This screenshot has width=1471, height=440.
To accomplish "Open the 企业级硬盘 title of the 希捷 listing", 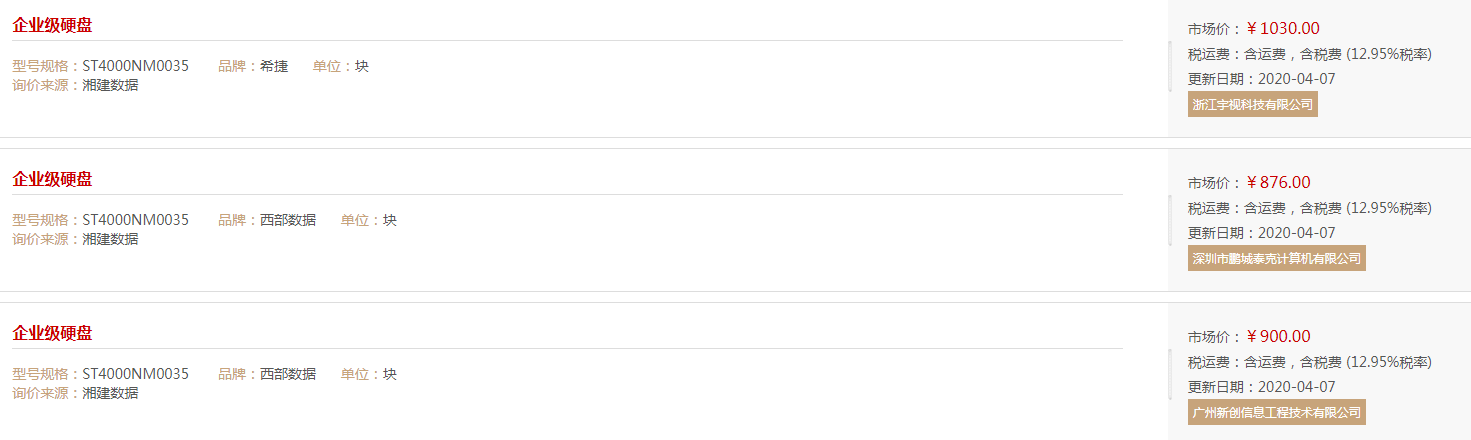I will click(x=52, y=25).
